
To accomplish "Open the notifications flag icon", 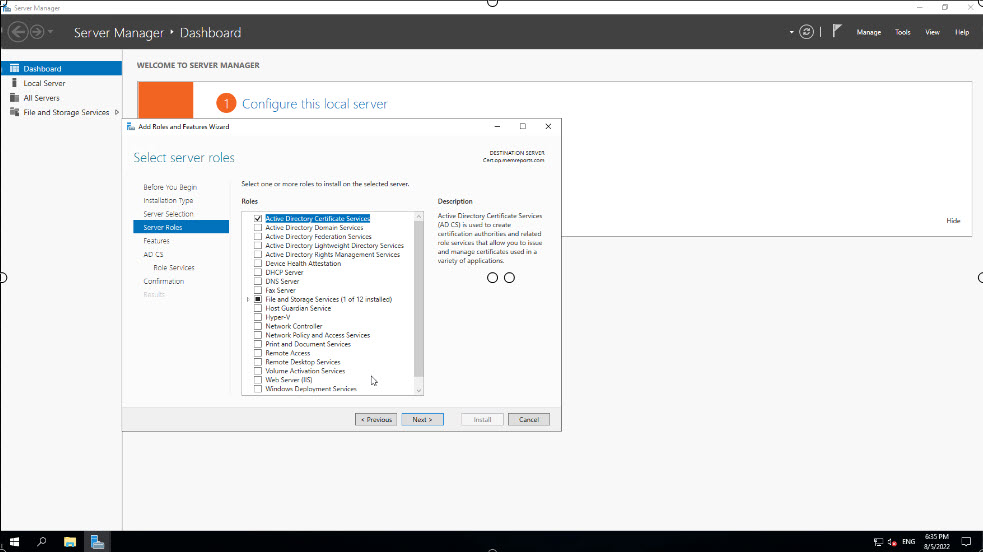I will point(837,31).
